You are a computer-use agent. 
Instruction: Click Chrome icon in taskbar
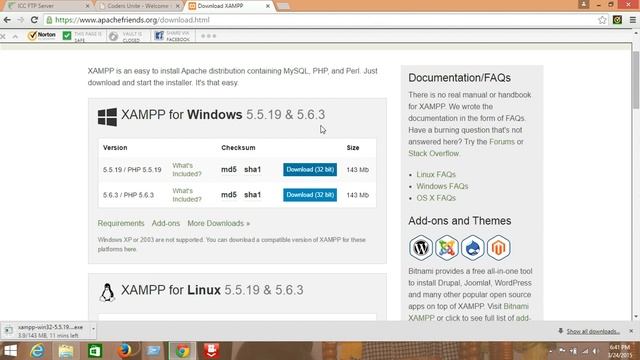(182, 351)
